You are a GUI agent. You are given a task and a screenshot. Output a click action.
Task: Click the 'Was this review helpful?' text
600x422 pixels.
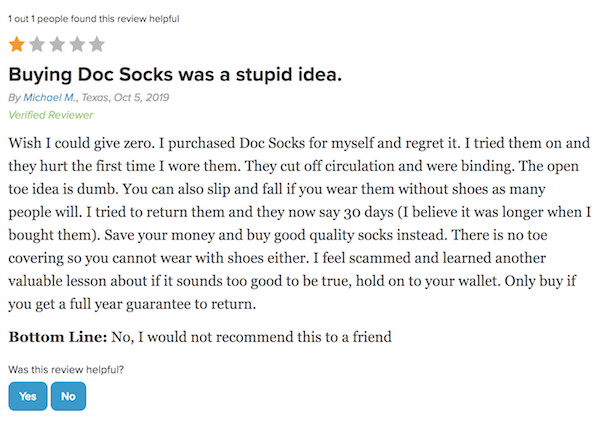pyautogui.click(x=66, y=370)
